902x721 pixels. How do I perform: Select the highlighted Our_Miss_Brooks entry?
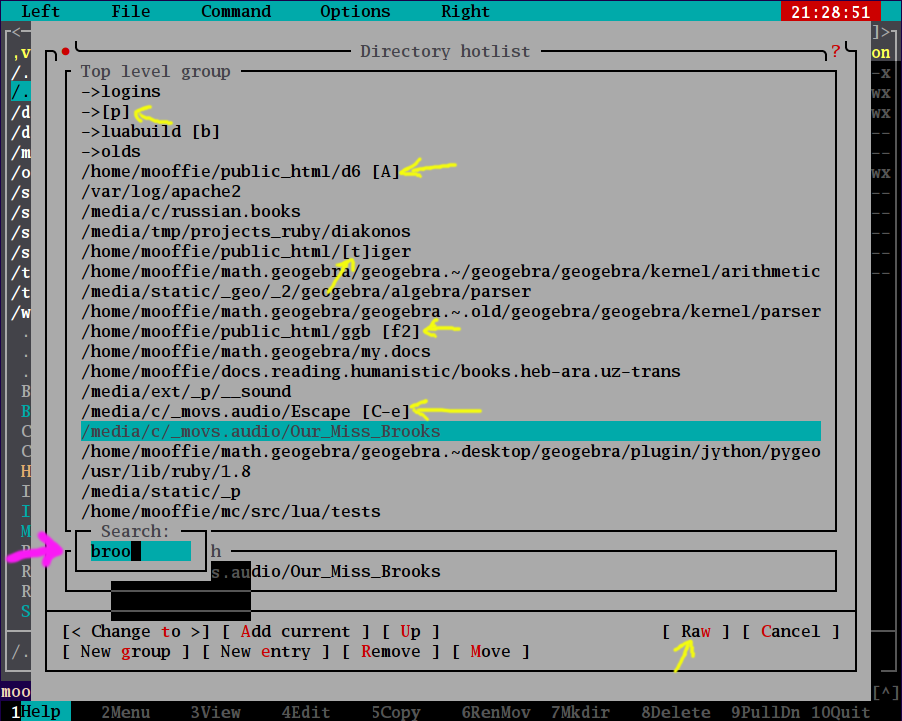pyautogui.click(x=451, y=431)
